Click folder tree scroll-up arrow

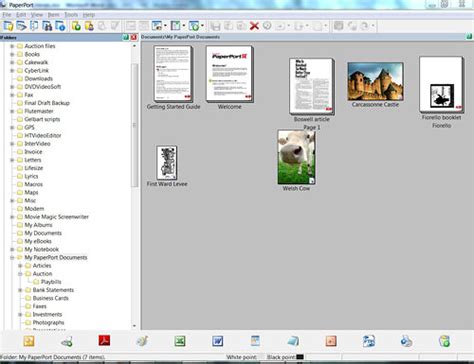(134, 46)
